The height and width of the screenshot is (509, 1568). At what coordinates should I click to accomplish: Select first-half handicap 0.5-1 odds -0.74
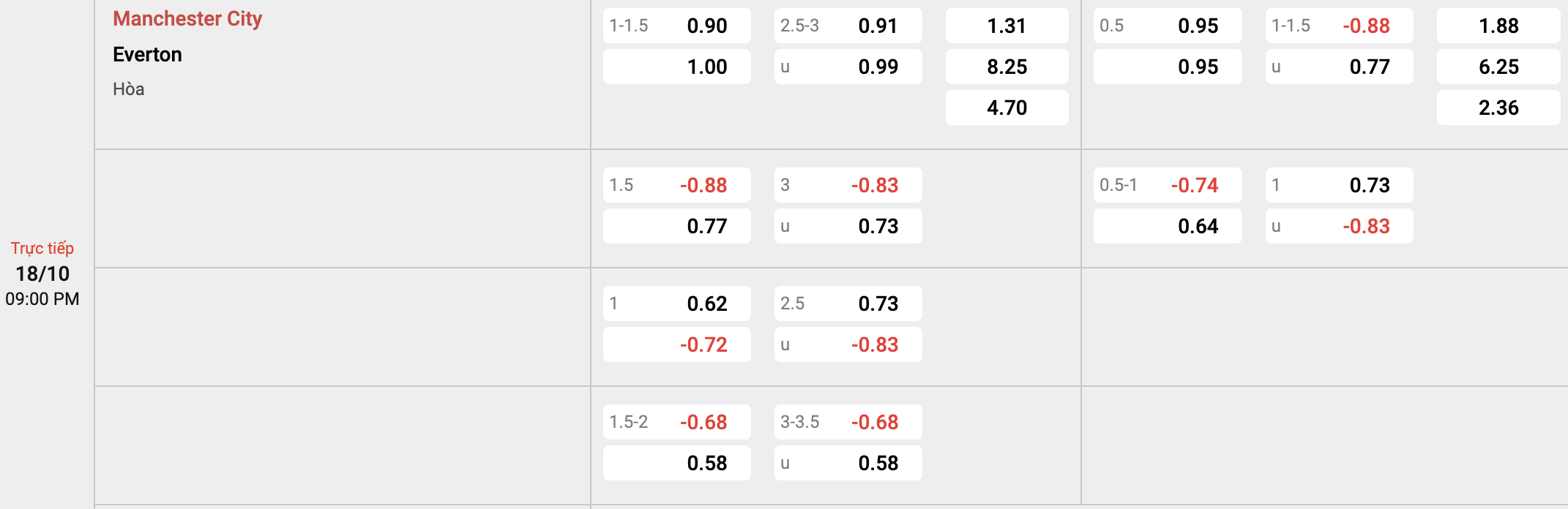point(1168,185)
